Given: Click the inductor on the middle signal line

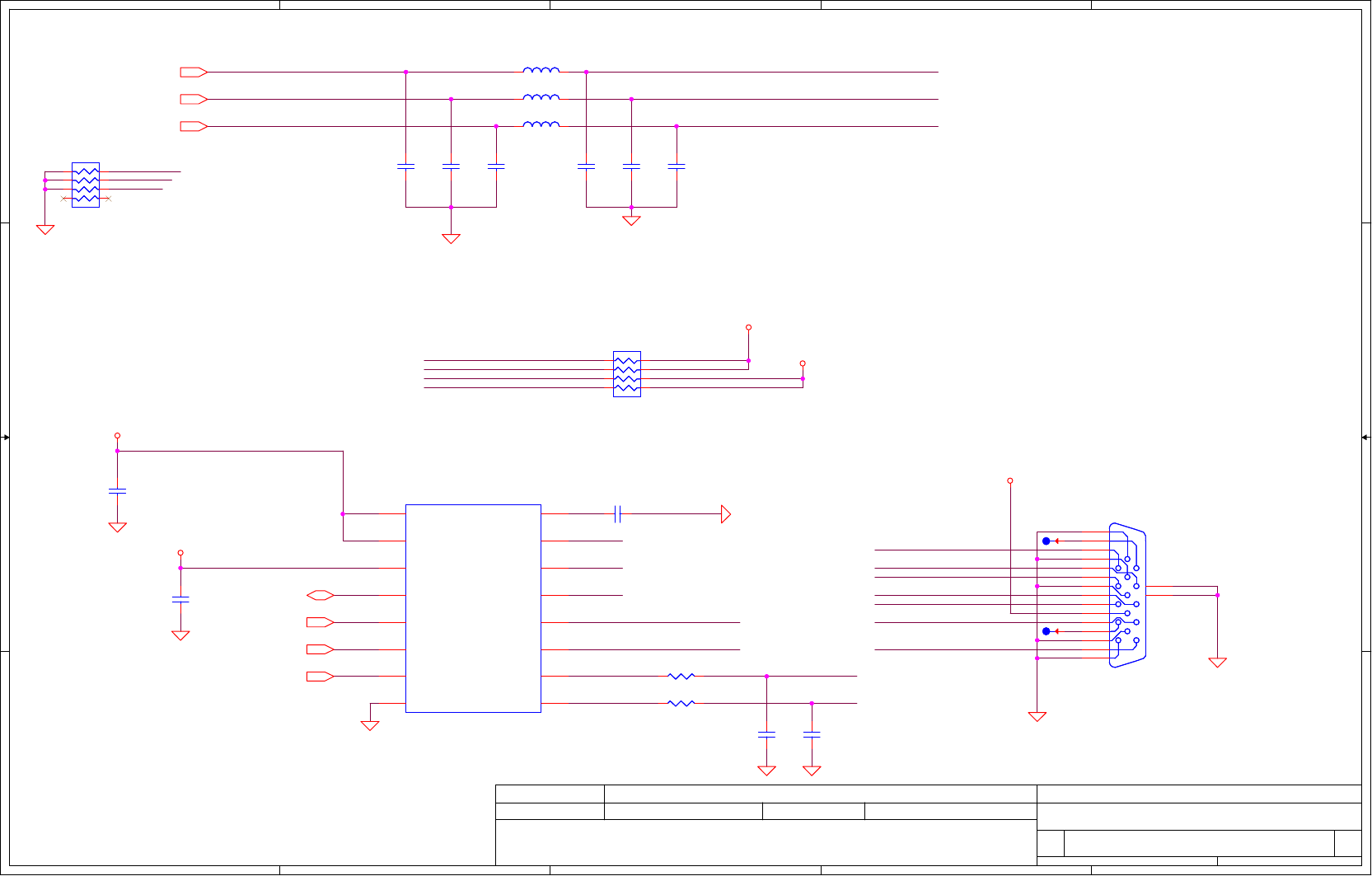Looking at the screenshot, I should (541, 97).
